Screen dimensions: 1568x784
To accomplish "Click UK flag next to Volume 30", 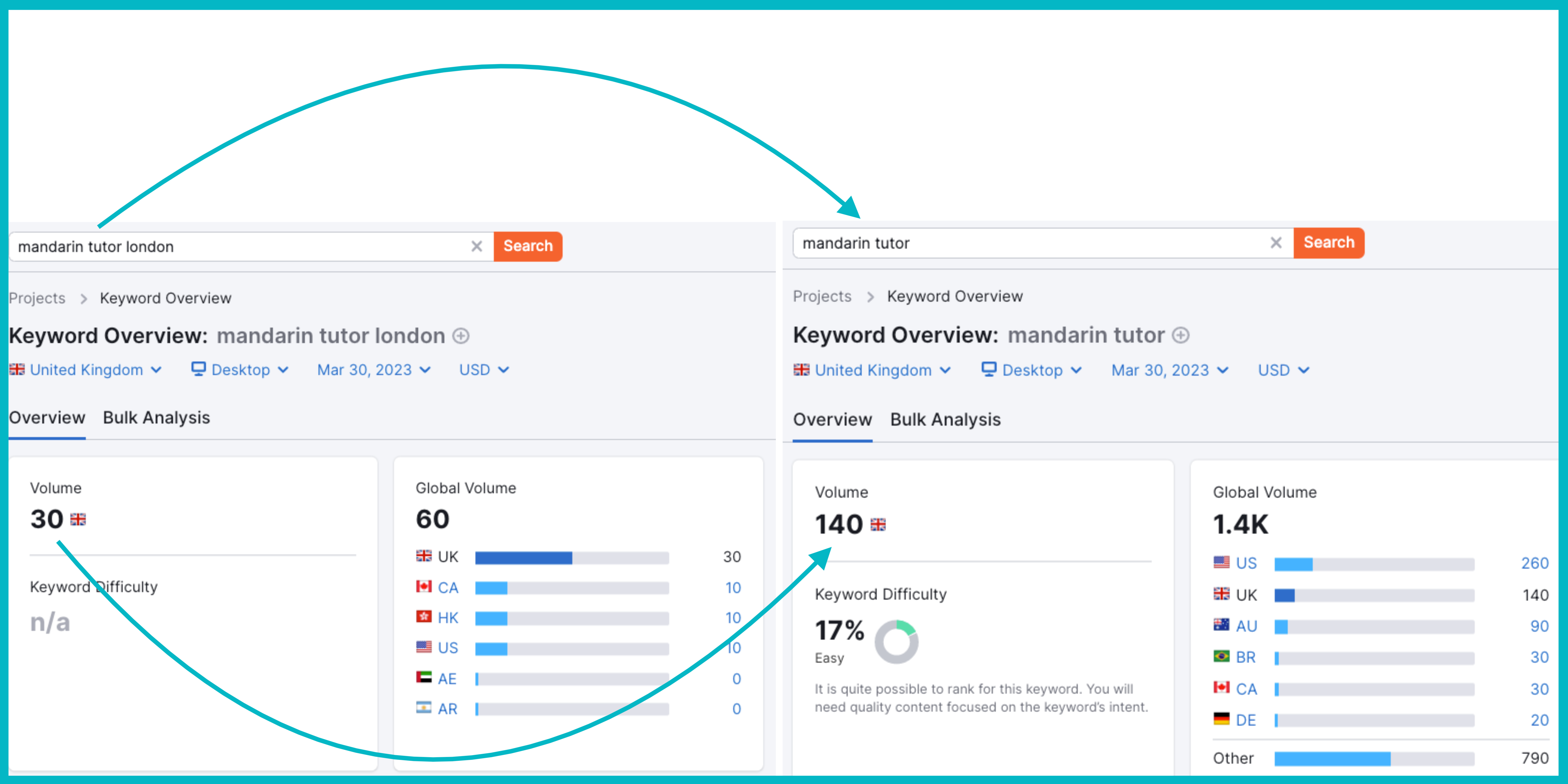I will (x=78, y=519).
